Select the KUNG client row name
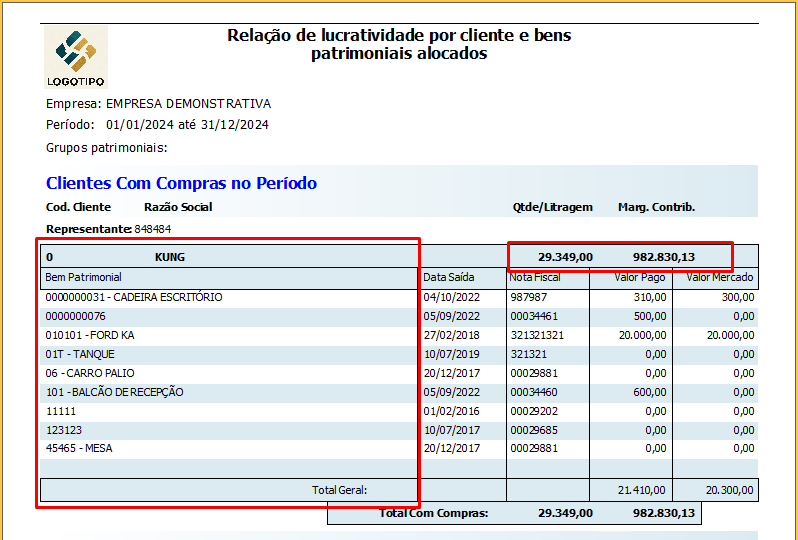The width and height of the screenshot is (798, 540). 169,257
